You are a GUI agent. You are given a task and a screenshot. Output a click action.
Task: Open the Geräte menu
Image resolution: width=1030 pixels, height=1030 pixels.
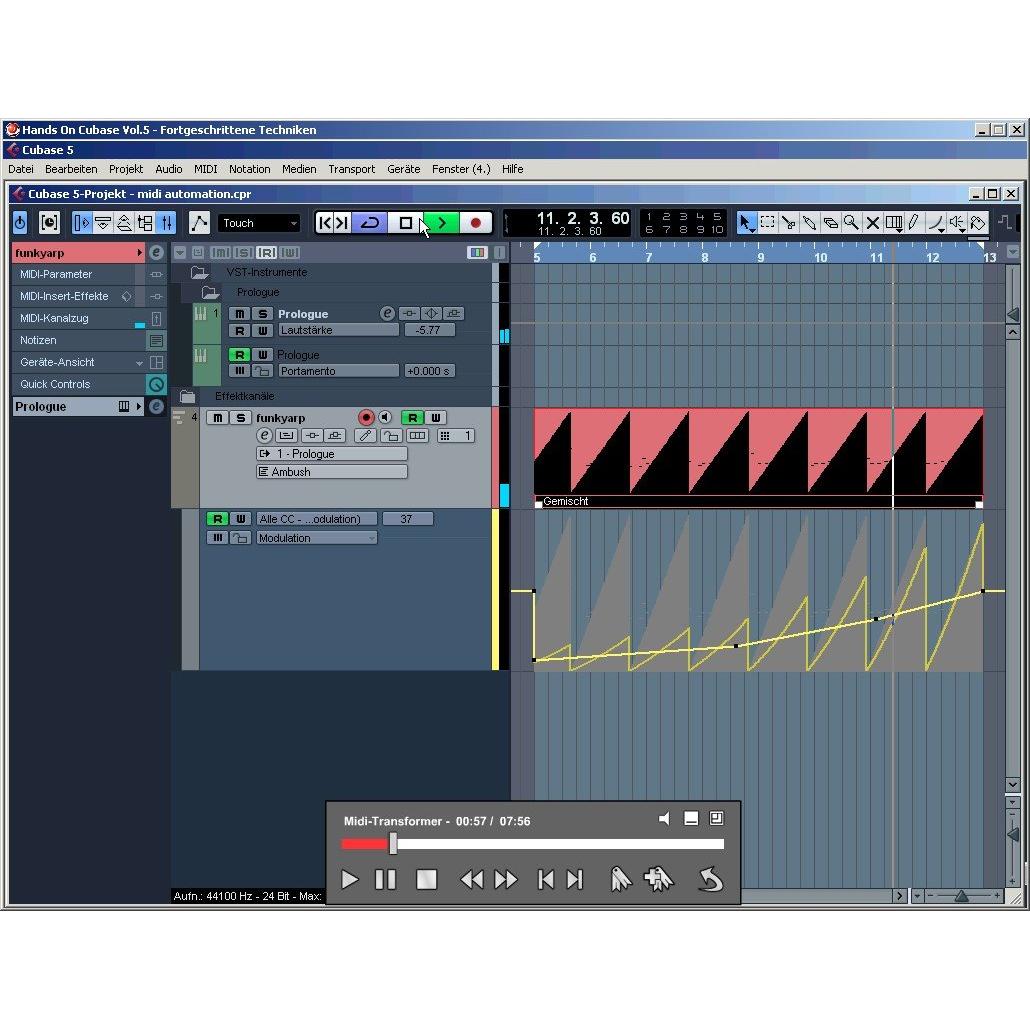[403, 169]
